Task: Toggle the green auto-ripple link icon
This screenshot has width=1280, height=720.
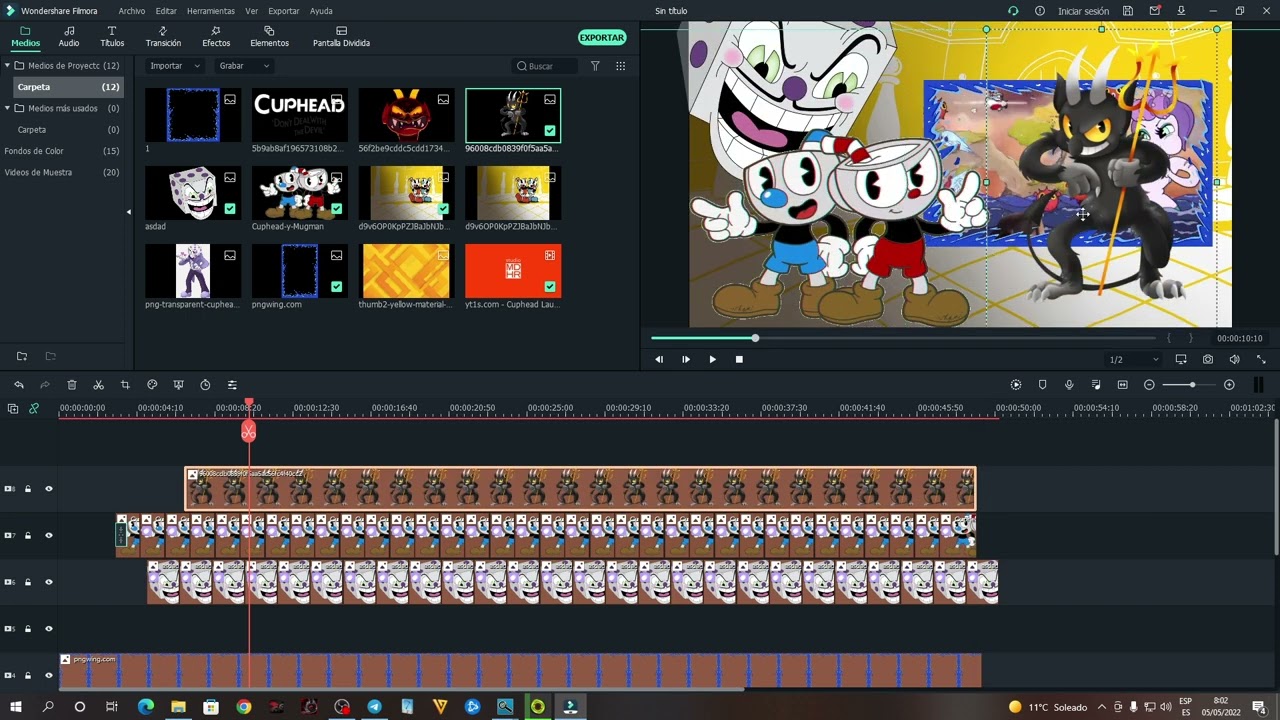Action: (34, 408)
